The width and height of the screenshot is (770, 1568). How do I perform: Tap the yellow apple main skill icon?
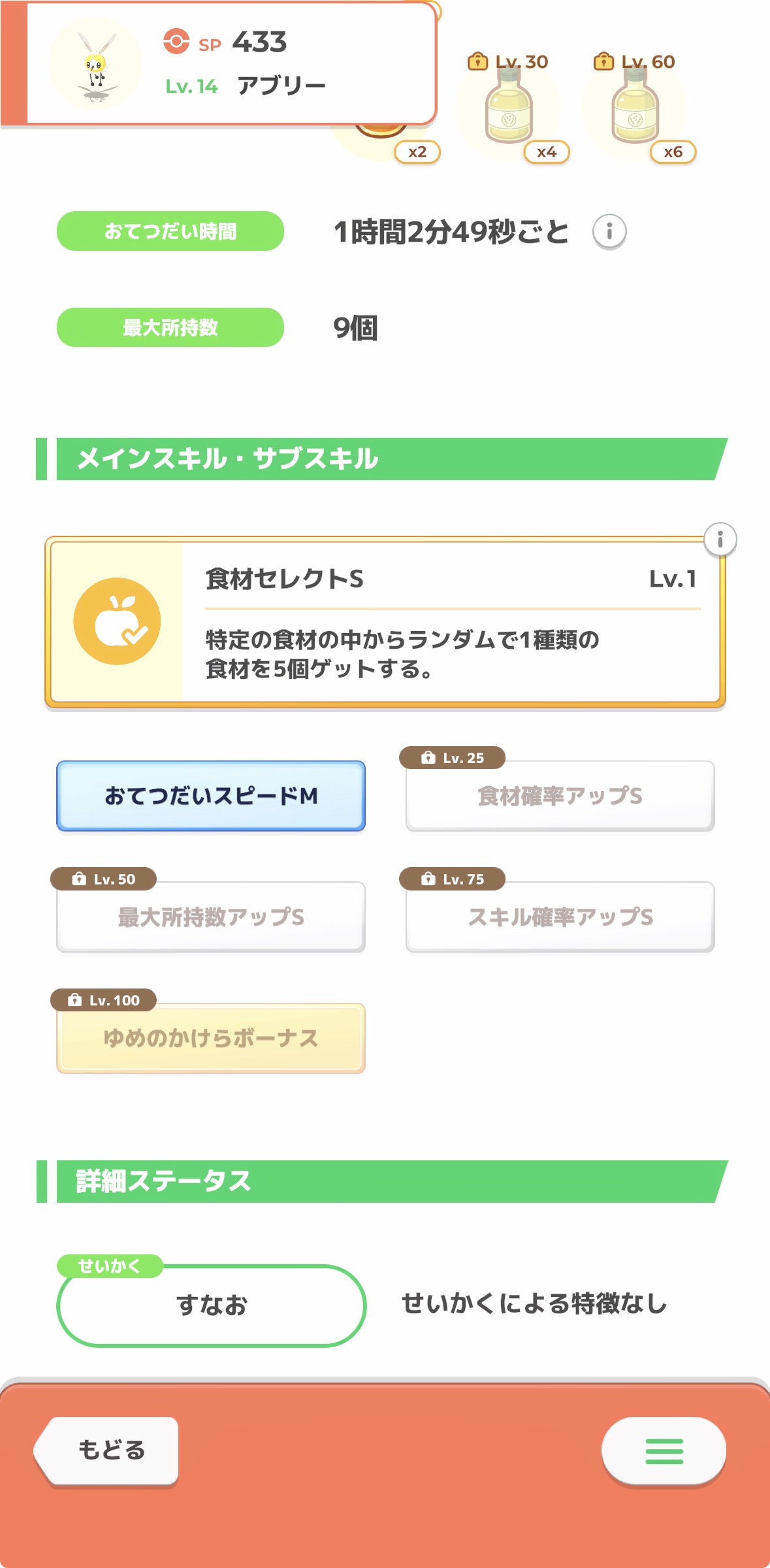(x=117, y=621)
